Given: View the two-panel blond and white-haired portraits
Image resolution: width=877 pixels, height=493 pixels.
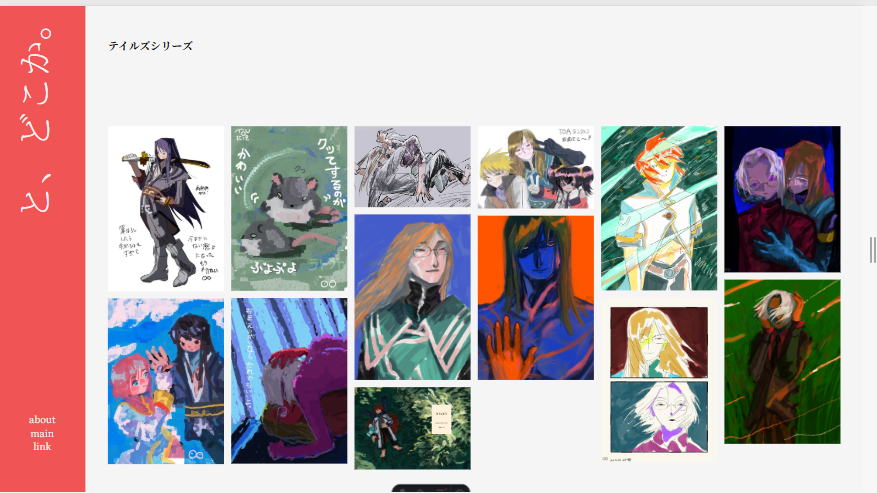Looking at the screenshot, I should pyautogui.click(x=659, y=380).
